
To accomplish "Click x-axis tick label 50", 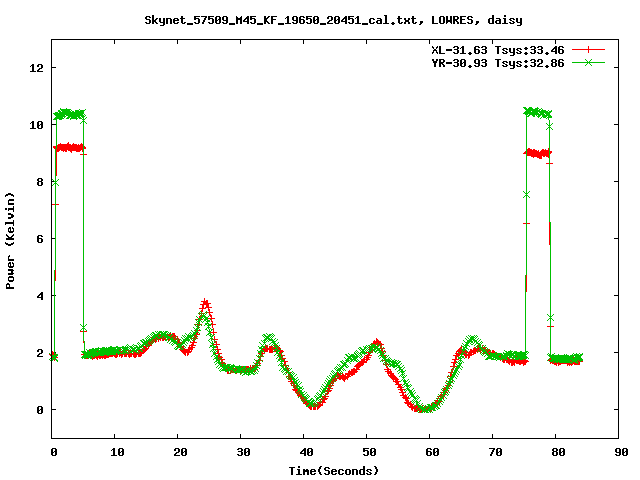I will [x=369, y=452].
